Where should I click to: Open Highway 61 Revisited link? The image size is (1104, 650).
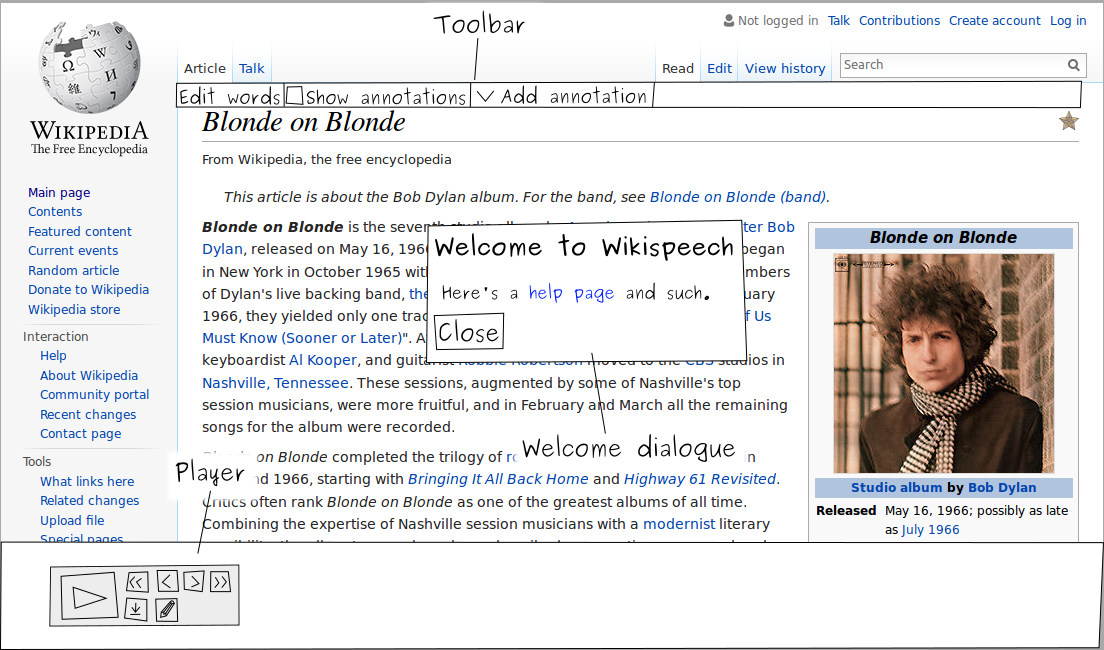click(700, 479)
